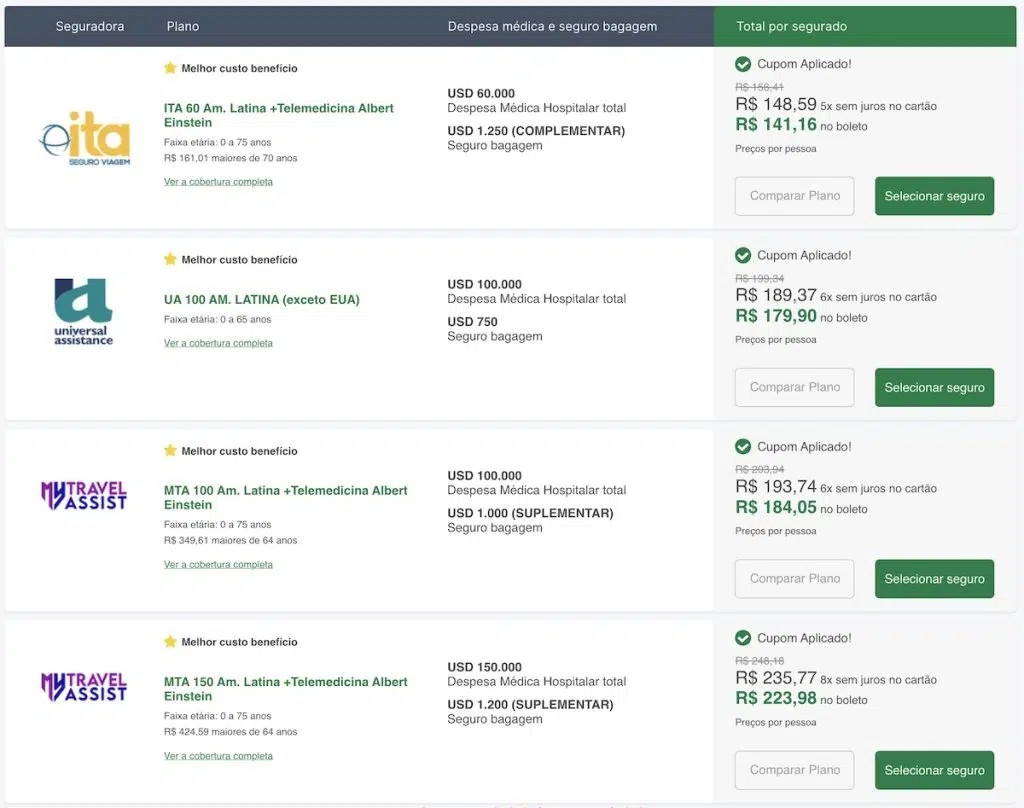Click green coupon checkmark for MTA 150 price
1024x808 pixels.
tap(743, 638)
